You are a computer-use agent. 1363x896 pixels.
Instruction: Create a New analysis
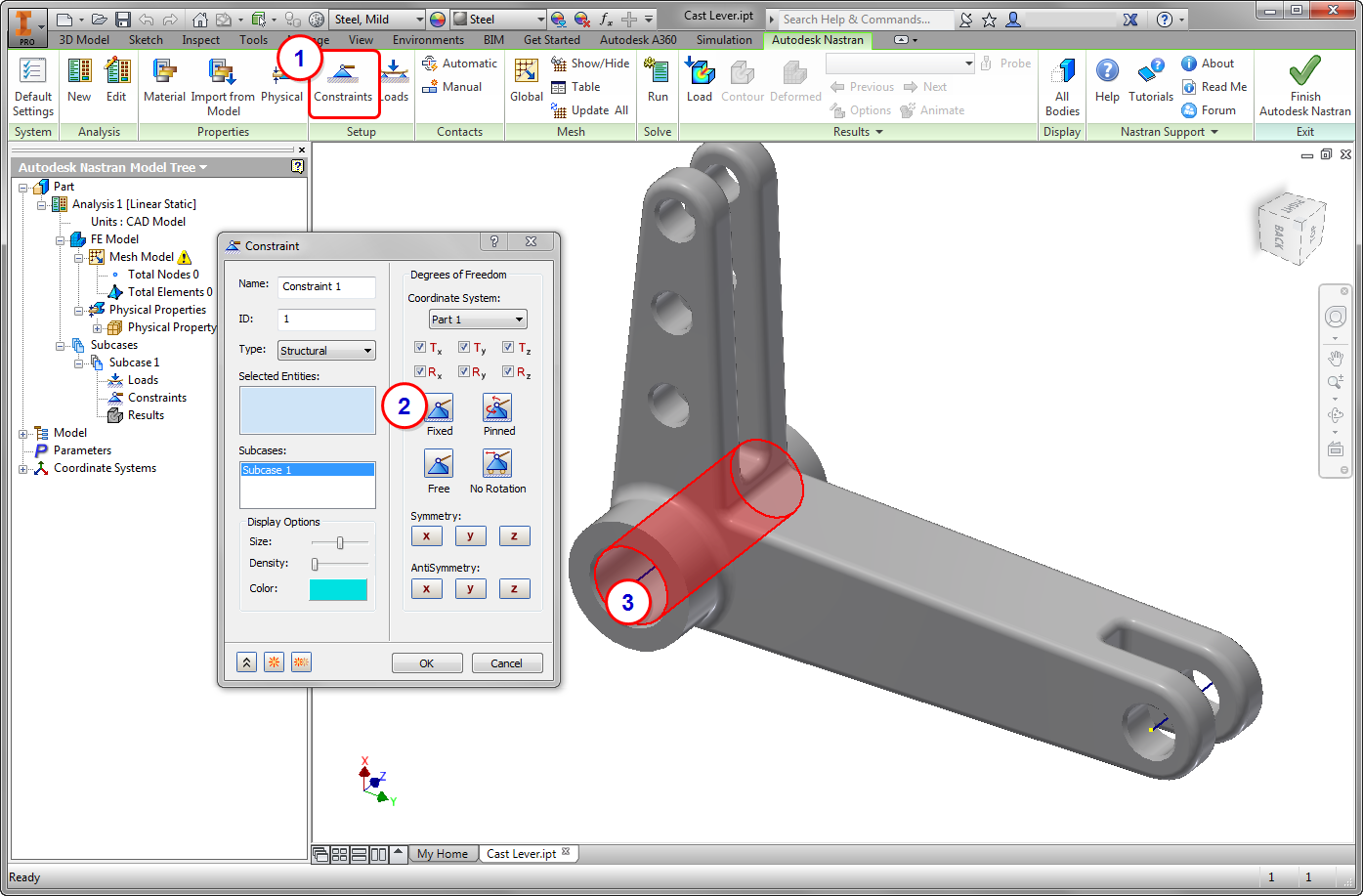click(x=79, y=80)
